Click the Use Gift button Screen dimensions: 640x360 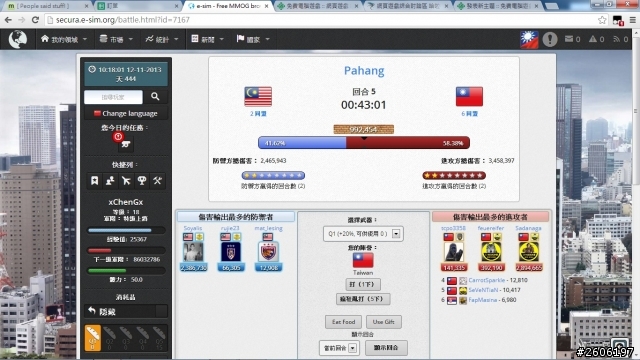pos(384,322)
